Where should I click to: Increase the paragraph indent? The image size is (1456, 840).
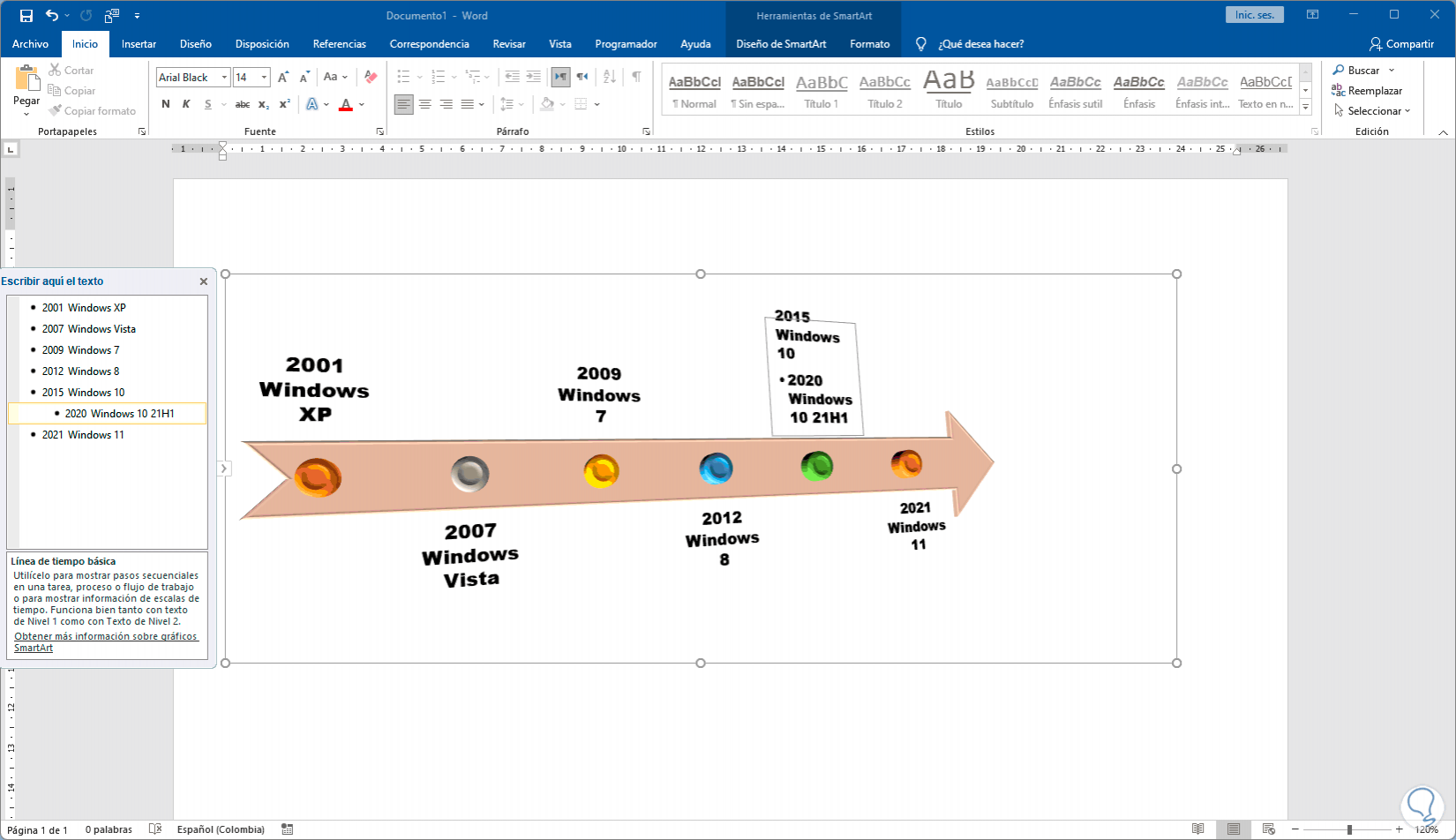534,78
